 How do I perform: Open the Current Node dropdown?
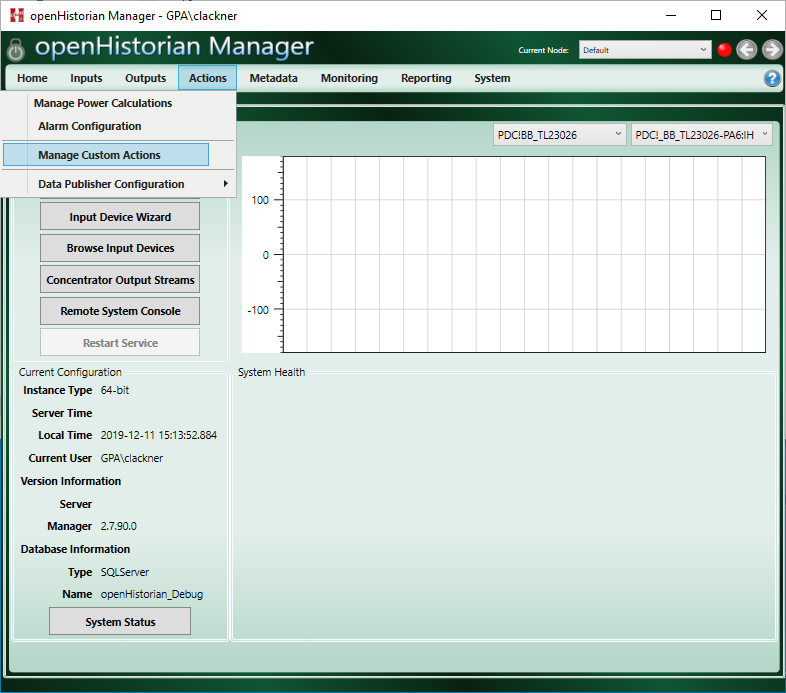click(645, 50)
